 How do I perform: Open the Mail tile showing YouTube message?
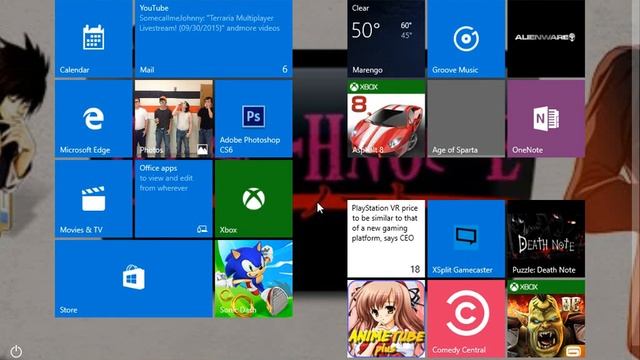(213, 38)
